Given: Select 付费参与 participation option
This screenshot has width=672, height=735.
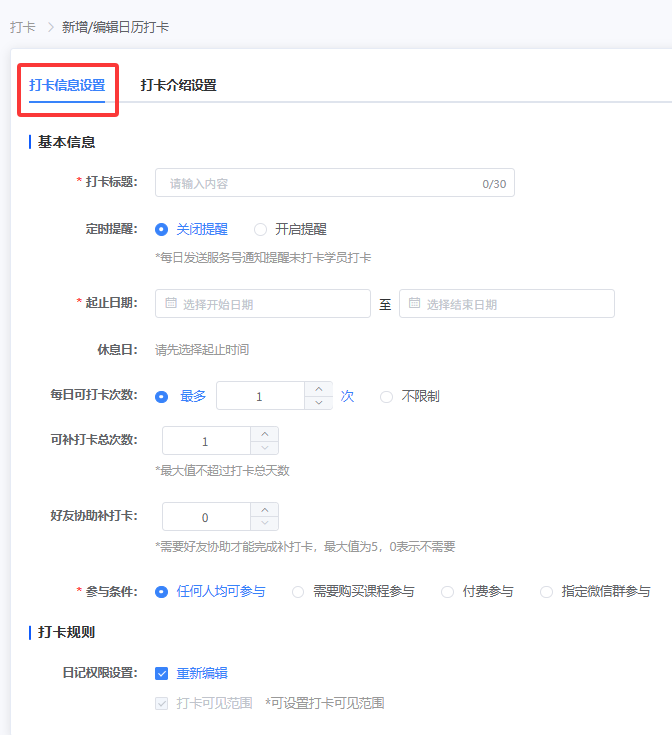Looking at the screenshot, I should pos(447,592).
